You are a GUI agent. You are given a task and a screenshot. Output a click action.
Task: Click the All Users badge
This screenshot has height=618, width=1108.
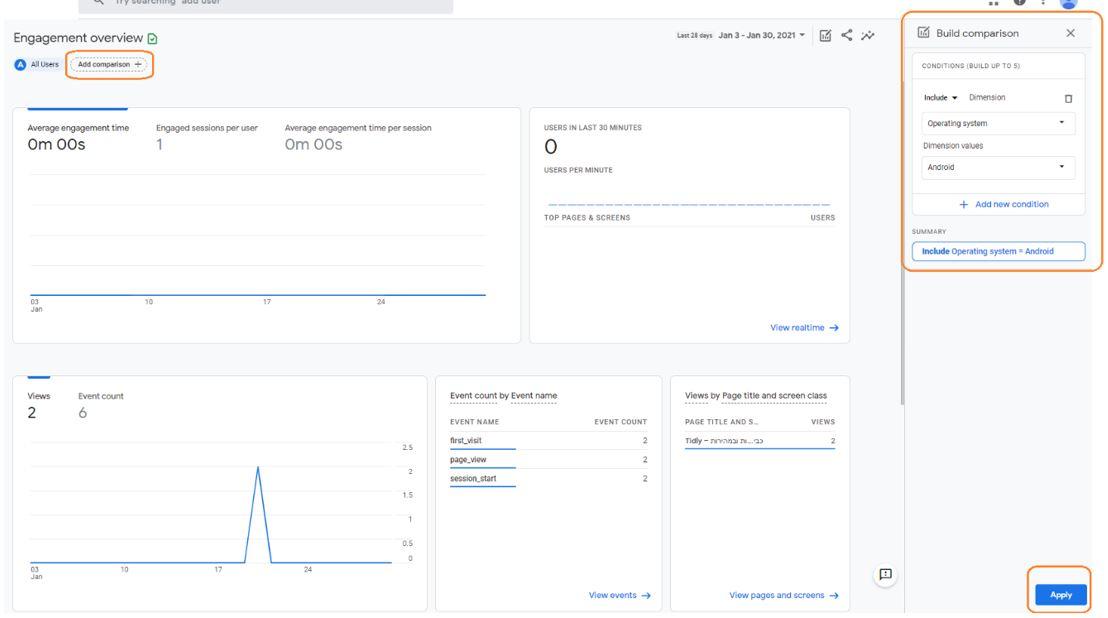(37, 64)
